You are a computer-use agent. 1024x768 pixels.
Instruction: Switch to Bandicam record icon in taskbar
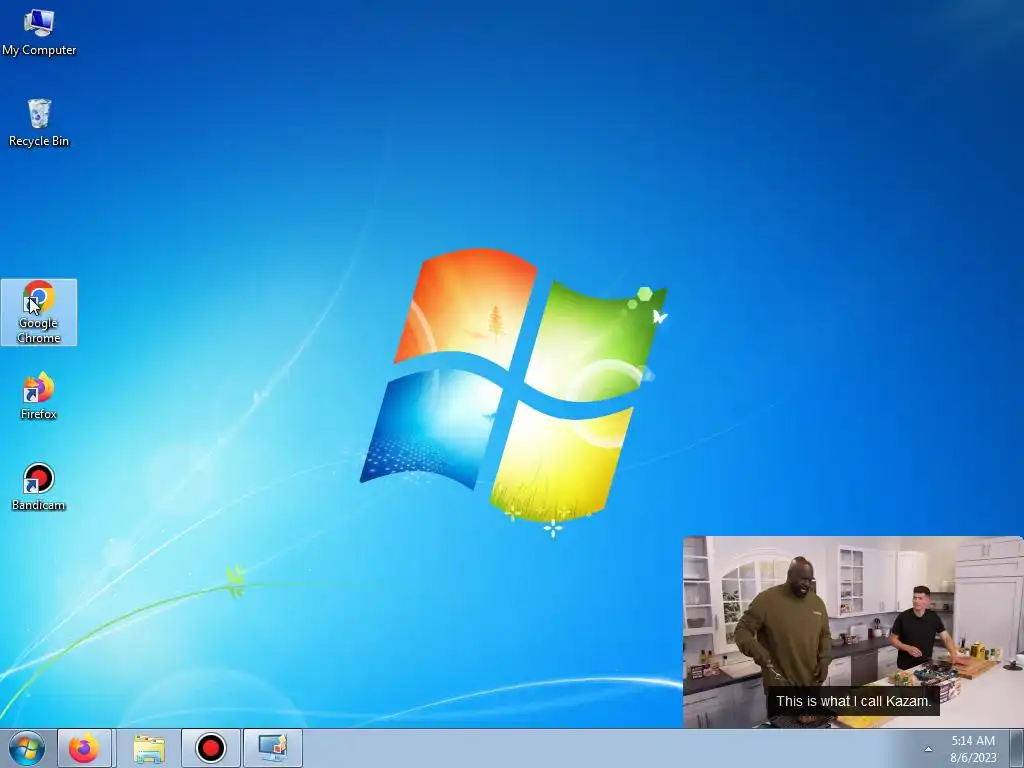(x=211, y=748)
